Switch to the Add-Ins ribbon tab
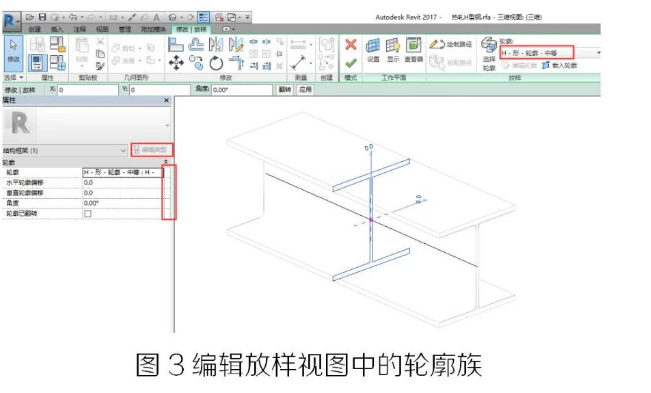The height and width of the screenshot is (393, 651). pos(153,29)
